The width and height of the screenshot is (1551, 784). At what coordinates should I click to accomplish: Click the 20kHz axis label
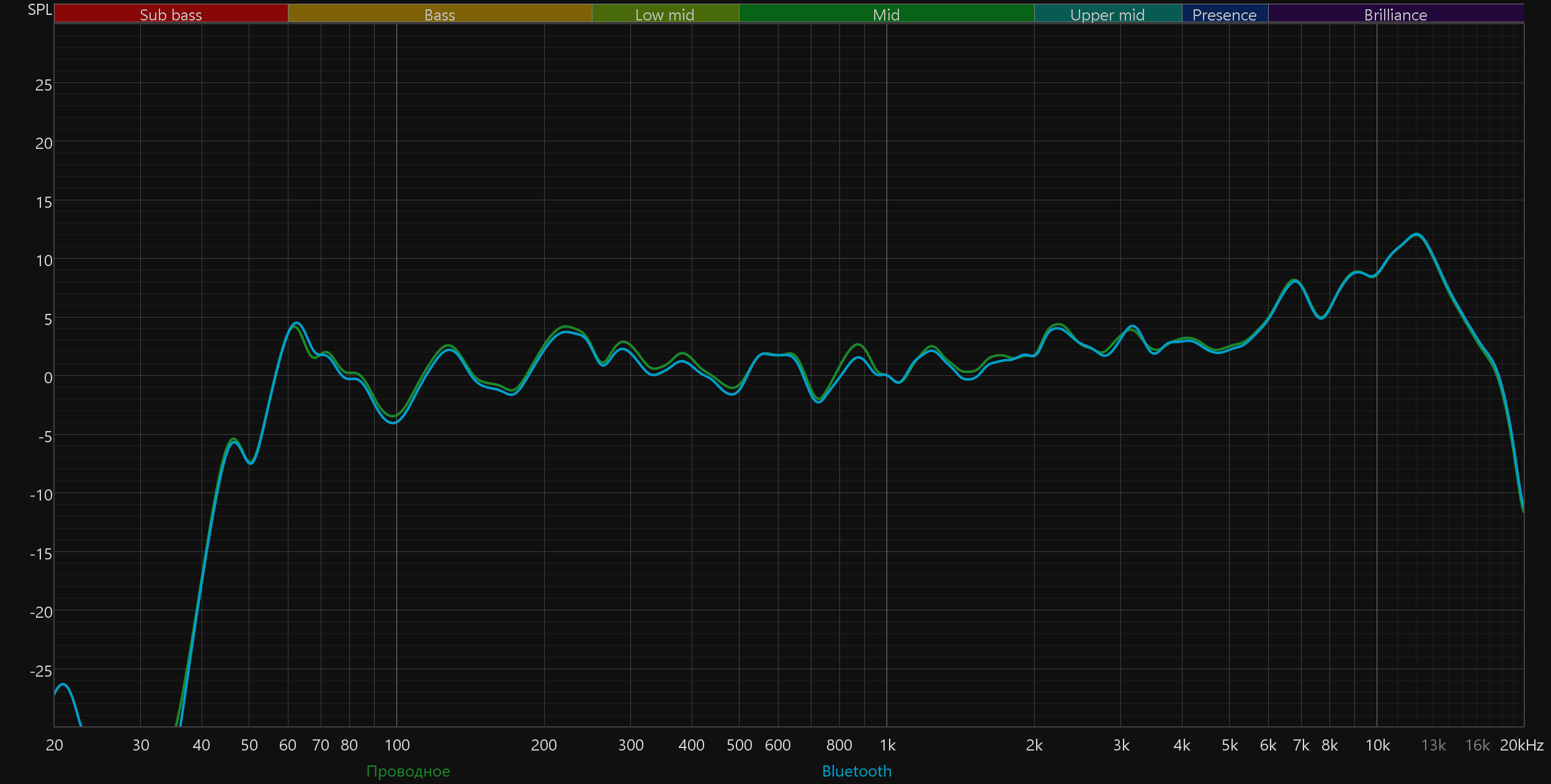(x=1521, y=745)
